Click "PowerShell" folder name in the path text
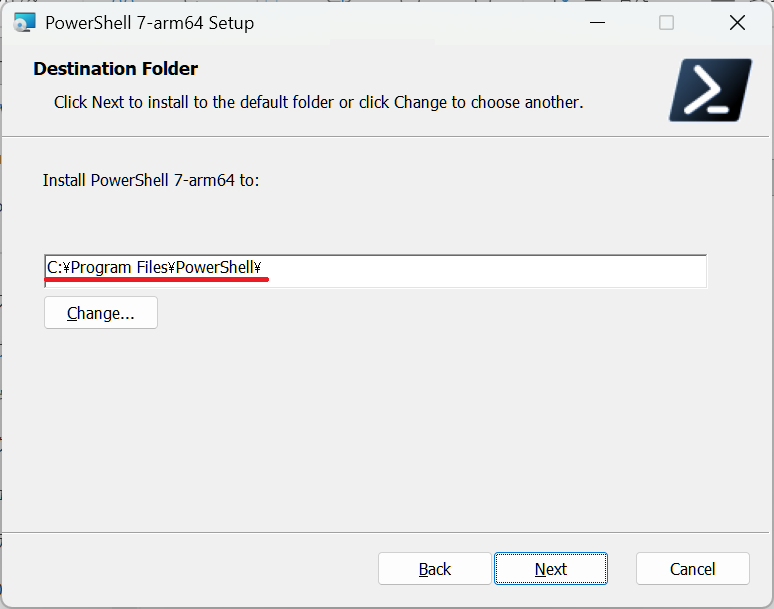Viewport: 774px width, 609px height. coord(213,267)
